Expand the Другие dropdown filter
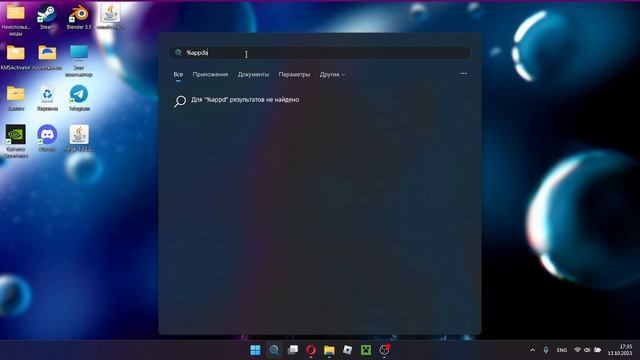This screenshot has width=640, height=360. point(332,74)
